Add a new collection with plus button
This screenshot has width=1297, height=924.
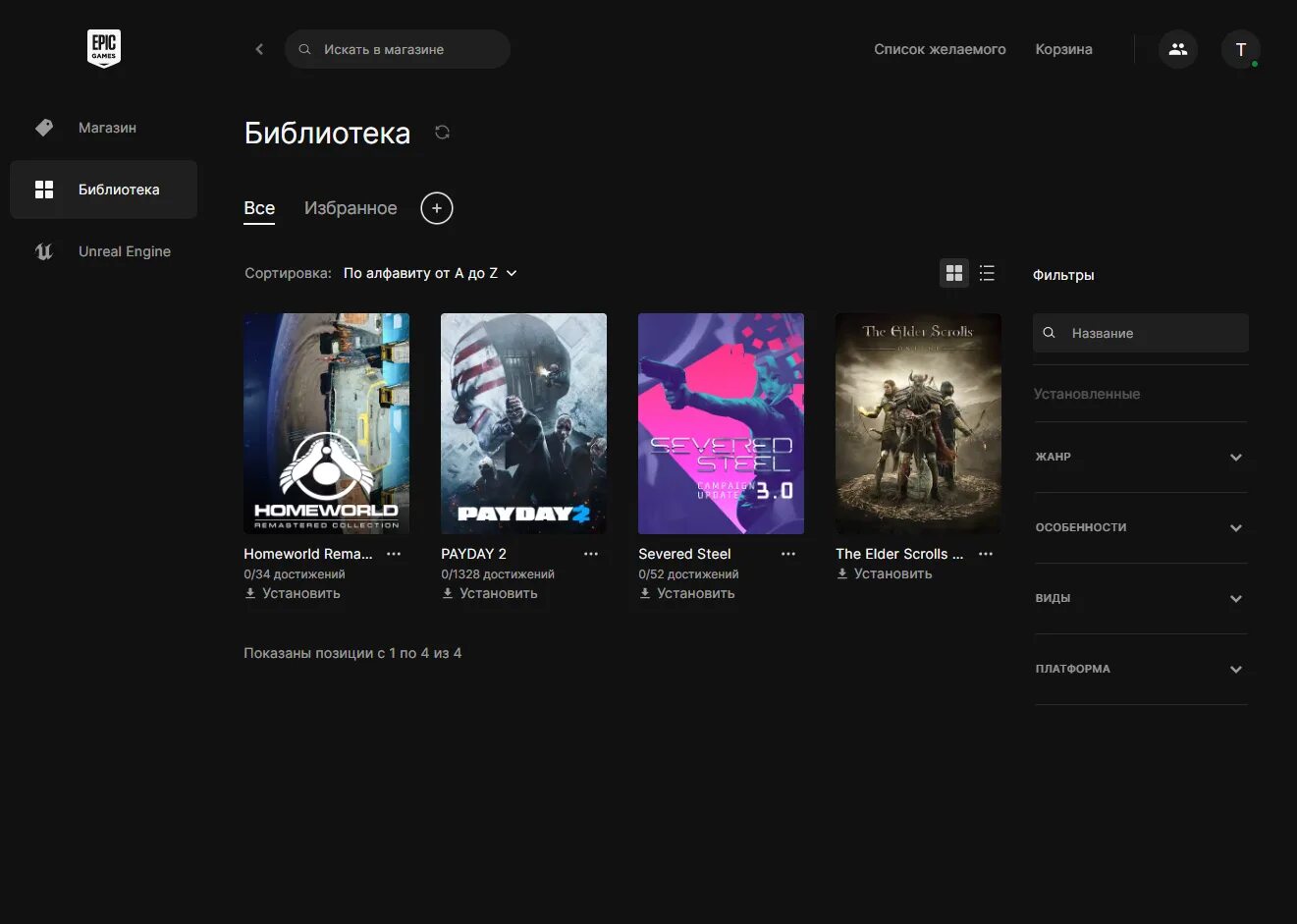437,208
